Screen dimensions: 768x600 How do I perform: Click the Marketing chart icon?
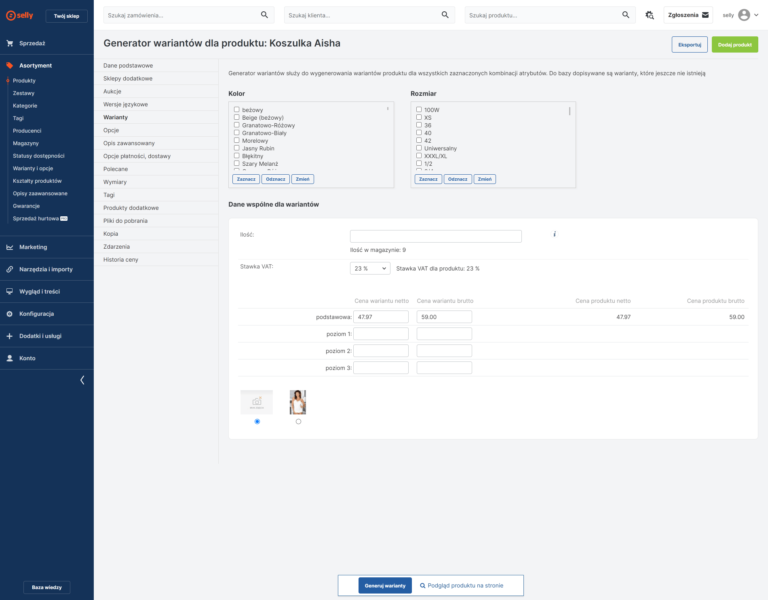point(10,246)
